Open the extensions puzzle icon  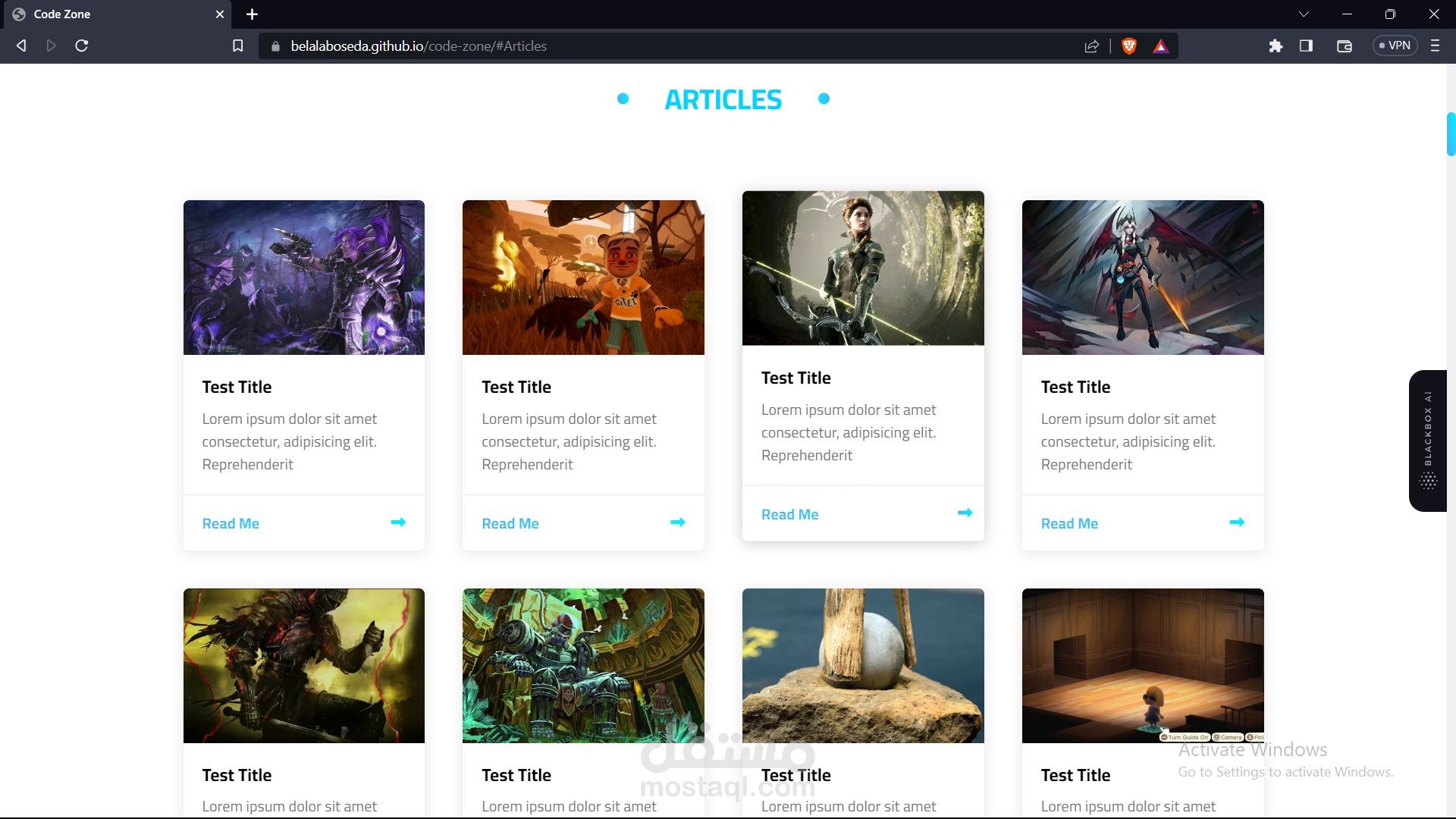coord(1276,46)
